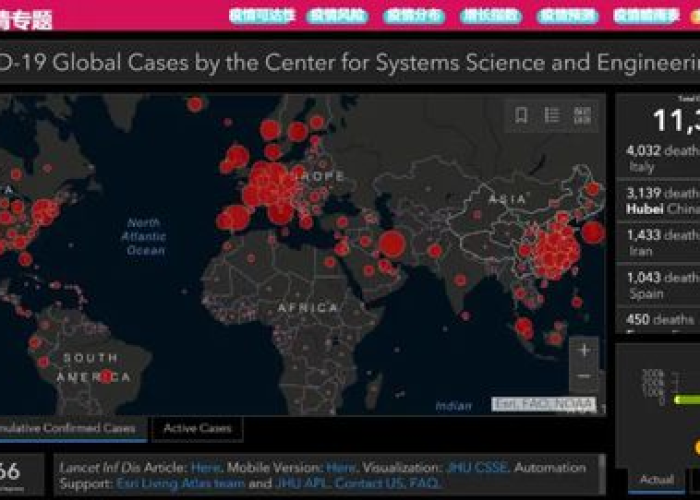Switch to the Active Cases tab
The width and height of the screenshot is (700, 500).
(x=197, y=429)
